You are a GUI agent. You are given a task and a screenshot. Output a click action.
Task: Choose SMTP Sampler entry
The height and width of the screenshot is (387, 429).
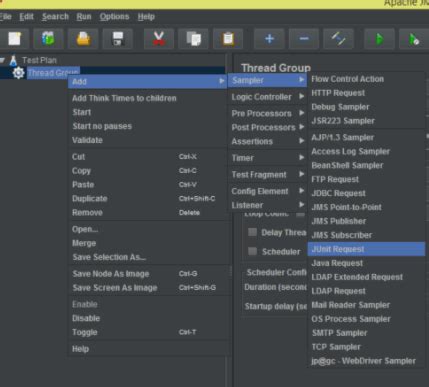coord(366,333)
